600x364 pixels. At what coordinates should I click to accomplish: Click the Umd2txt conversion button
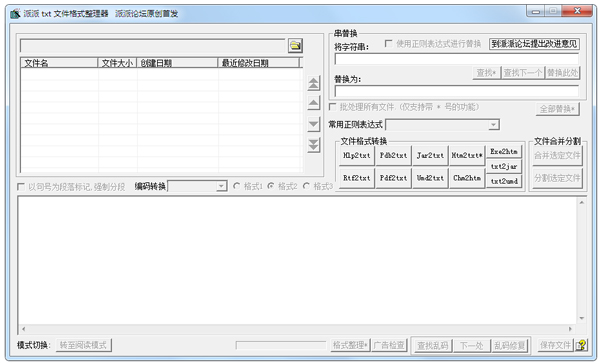click(x=430, y=178)
